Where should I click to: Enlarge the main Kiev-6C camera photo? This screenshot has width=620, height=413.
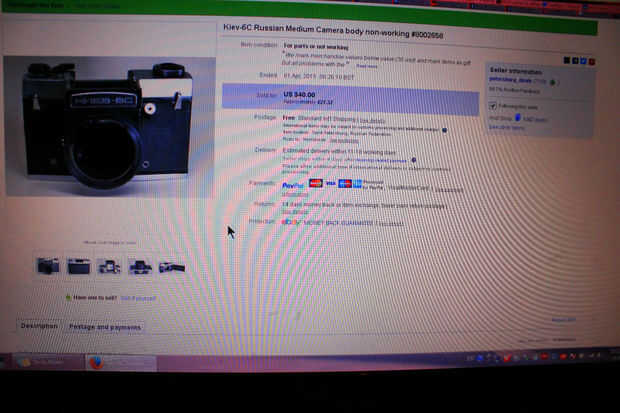[110, 127]
